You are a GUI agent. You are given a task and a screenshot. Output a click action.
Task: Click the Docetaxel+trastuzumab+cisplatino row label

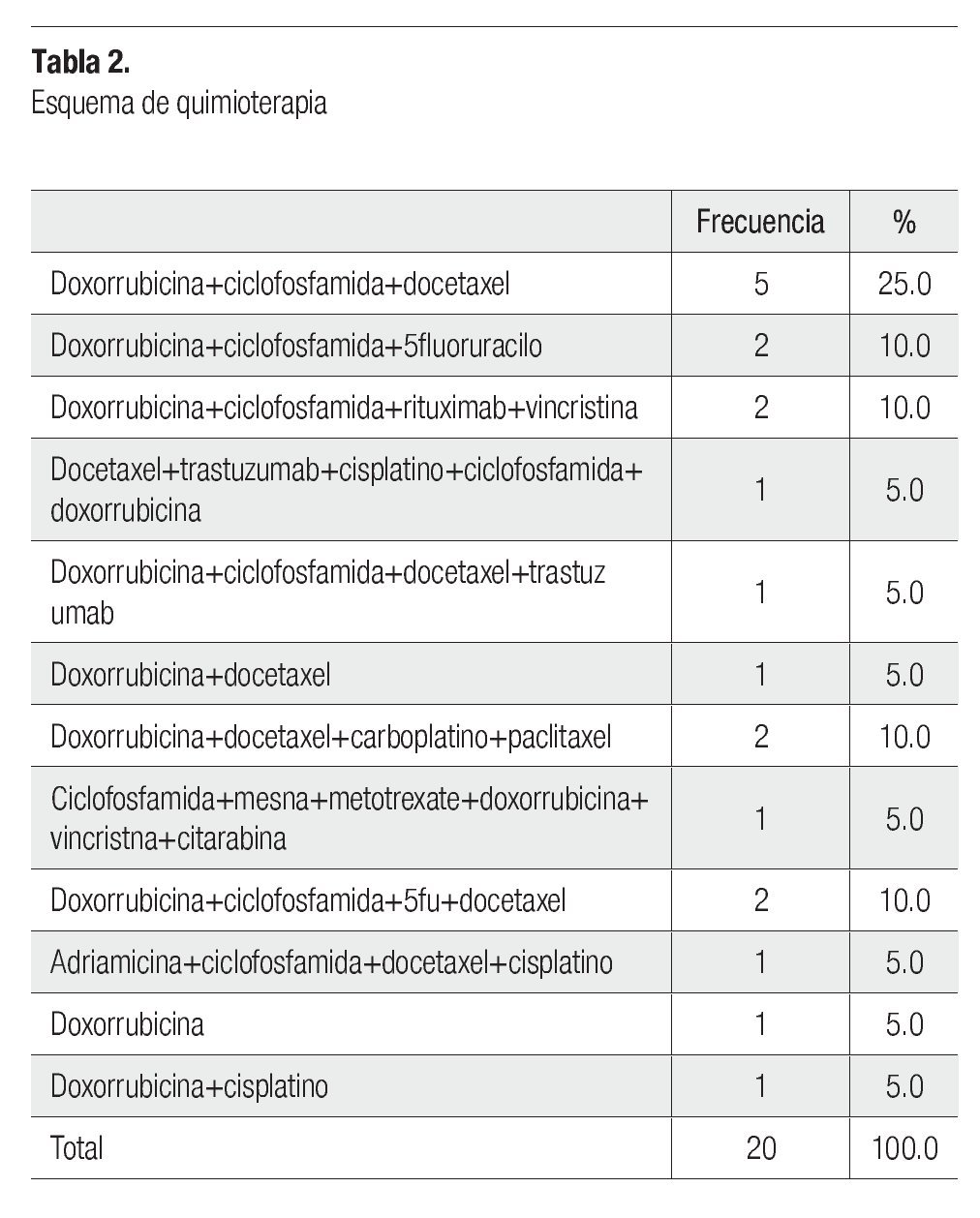tap(346, 489)
